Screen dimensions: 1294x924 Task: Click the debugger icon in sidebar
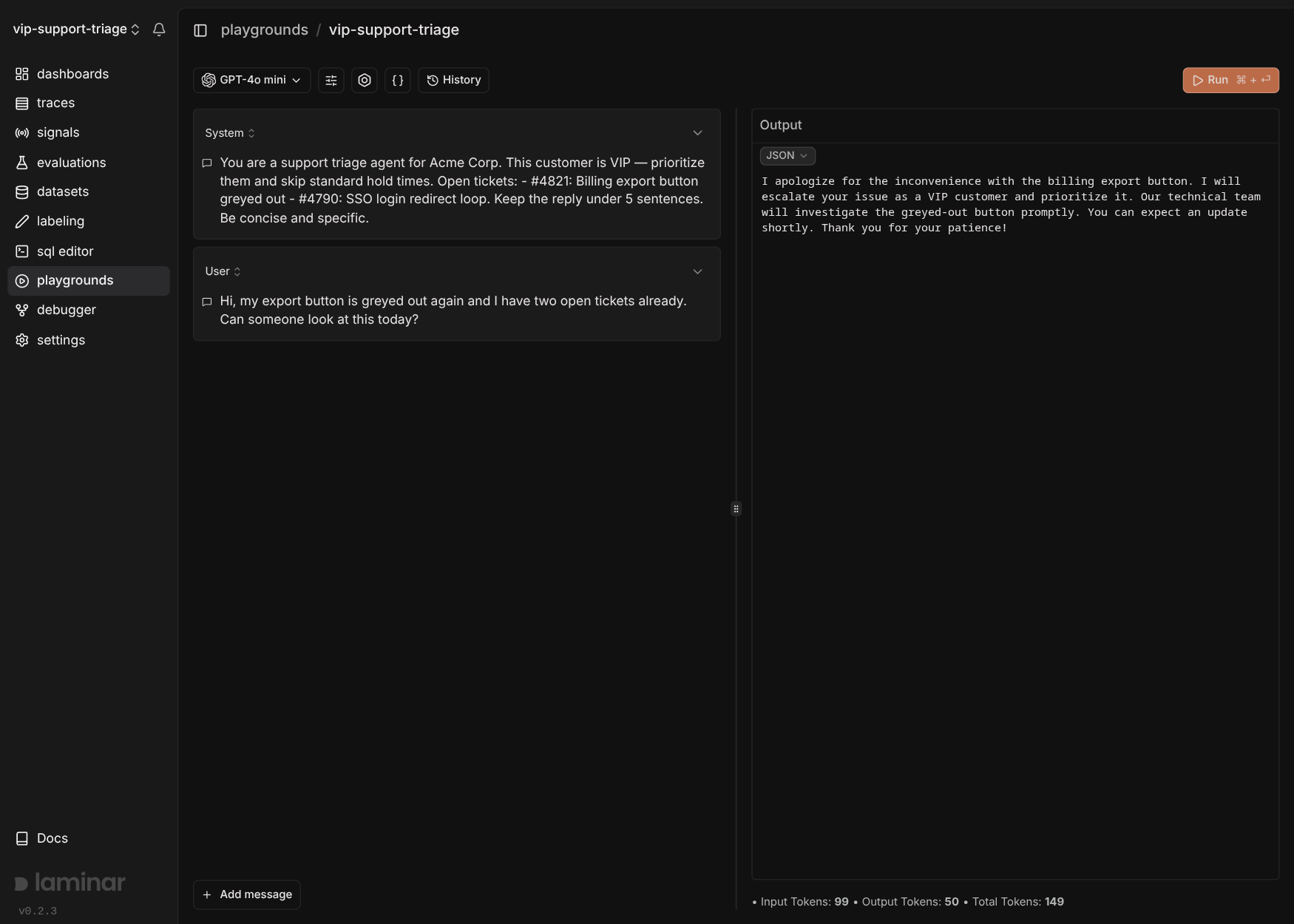pyautogui.click(x=22, y=310)
